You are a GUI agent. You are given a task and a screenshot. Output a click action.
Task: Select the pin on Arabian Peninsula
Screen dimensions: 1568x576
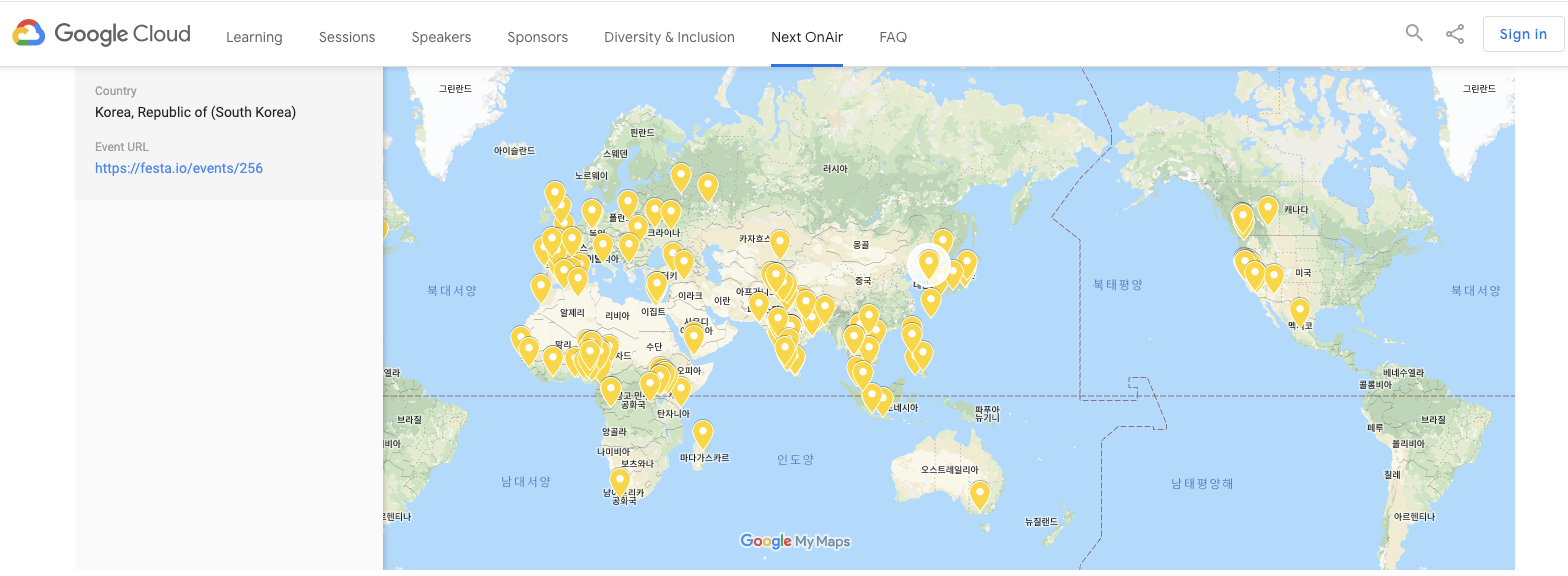[694, 338]
